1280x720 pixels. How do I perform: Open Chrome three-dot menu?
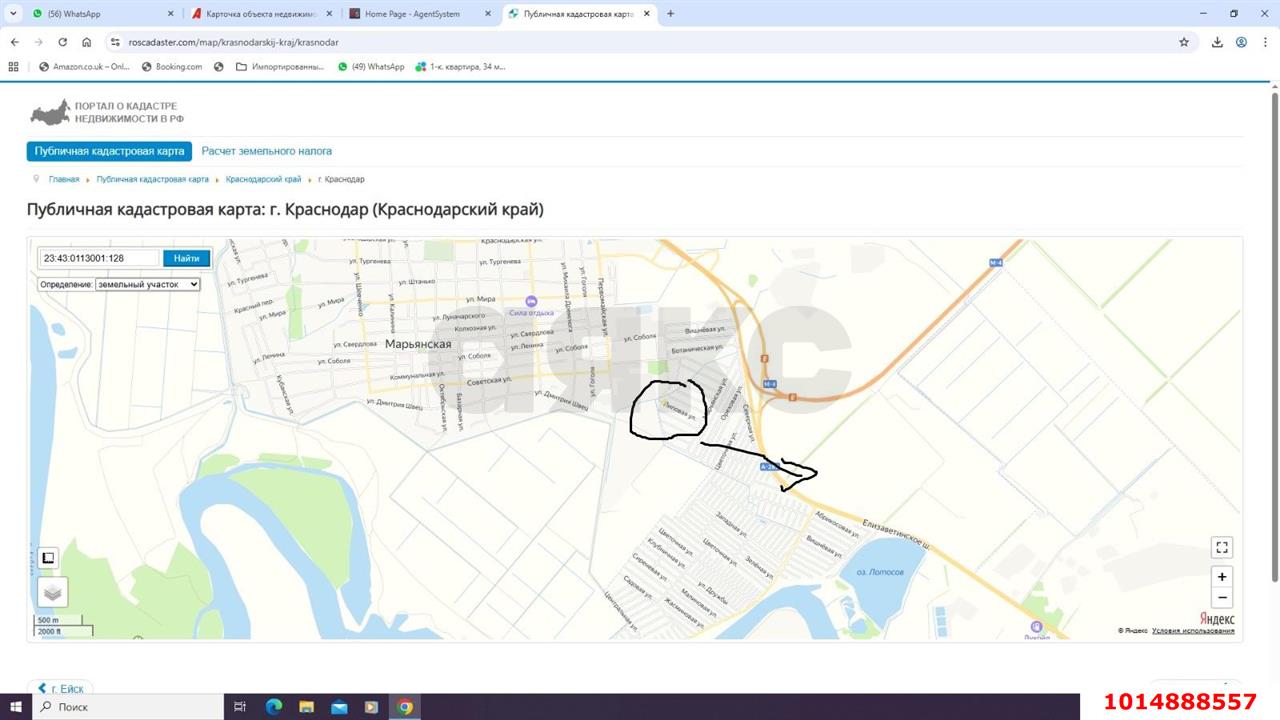[1264, 42]
